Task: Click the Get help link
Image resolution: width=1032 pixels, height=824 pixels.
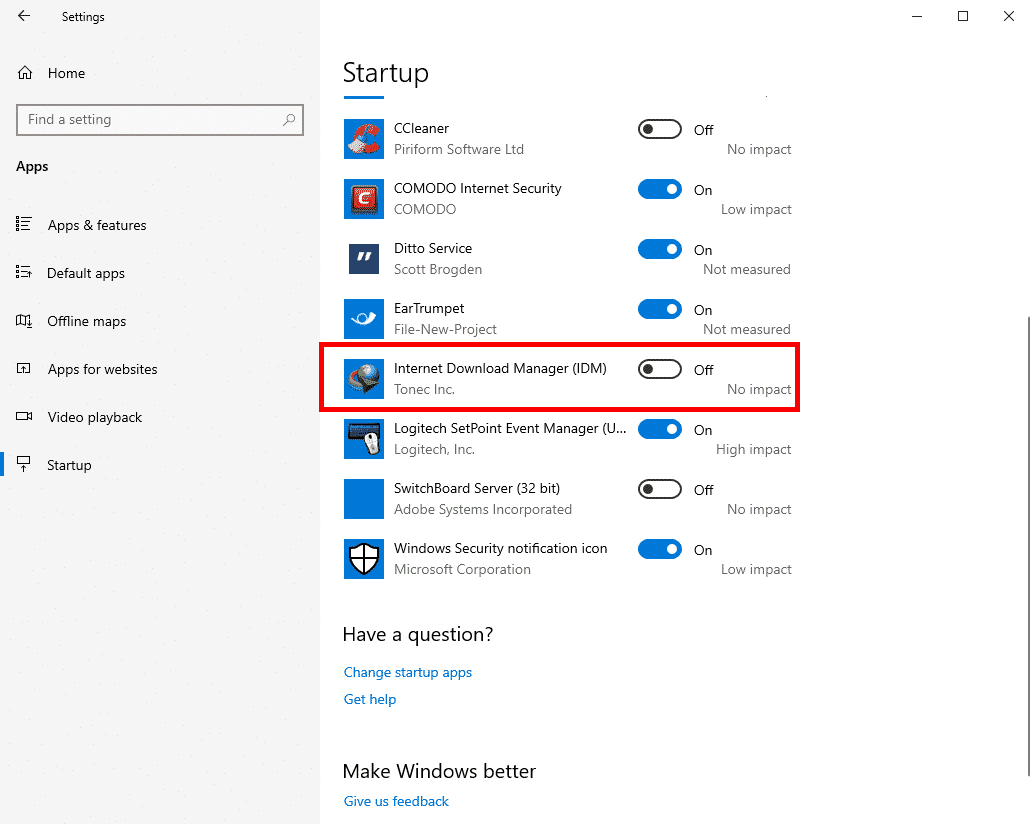Action: [369, 699]
